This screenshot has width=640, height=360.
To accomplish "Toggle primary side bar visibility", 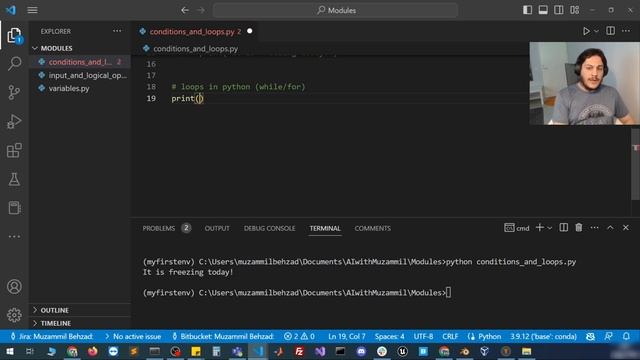I will 527,10.
